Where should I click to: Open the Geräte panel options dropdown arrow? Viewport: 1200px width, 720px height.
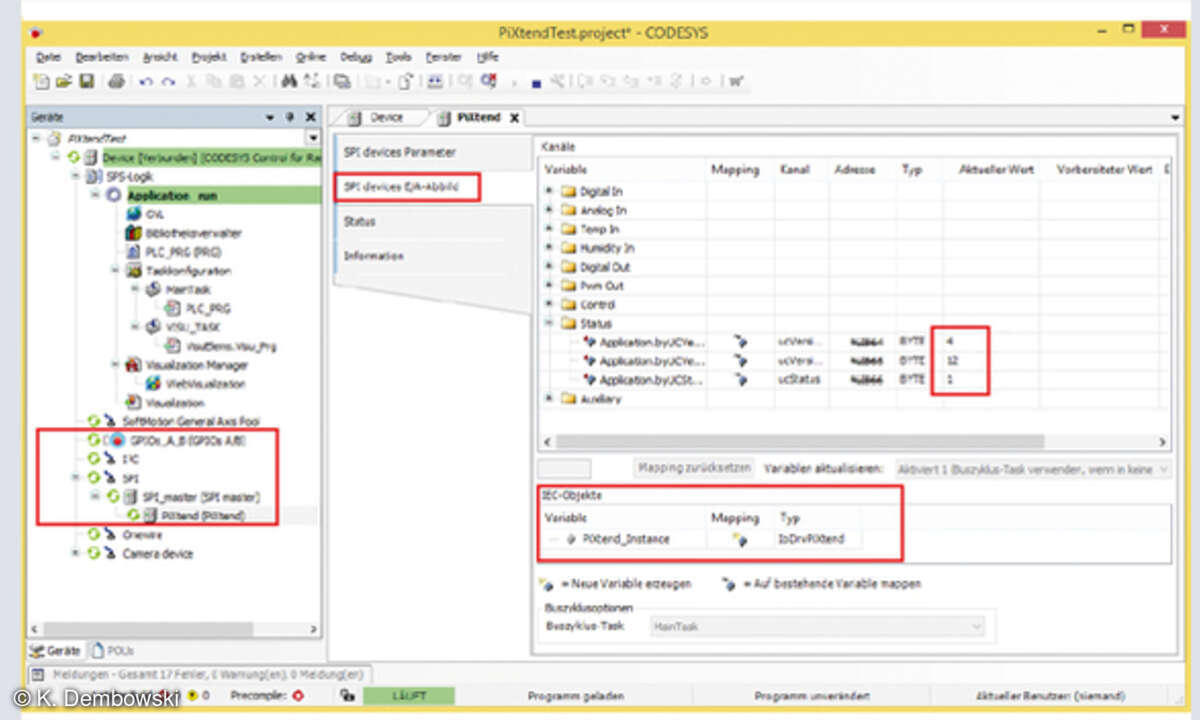point(271,117)
